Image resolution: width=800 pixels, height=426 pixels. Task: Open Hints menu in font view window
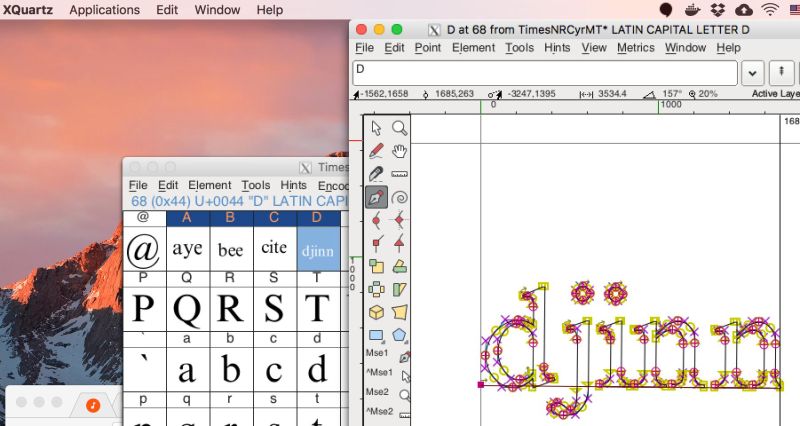293,185
